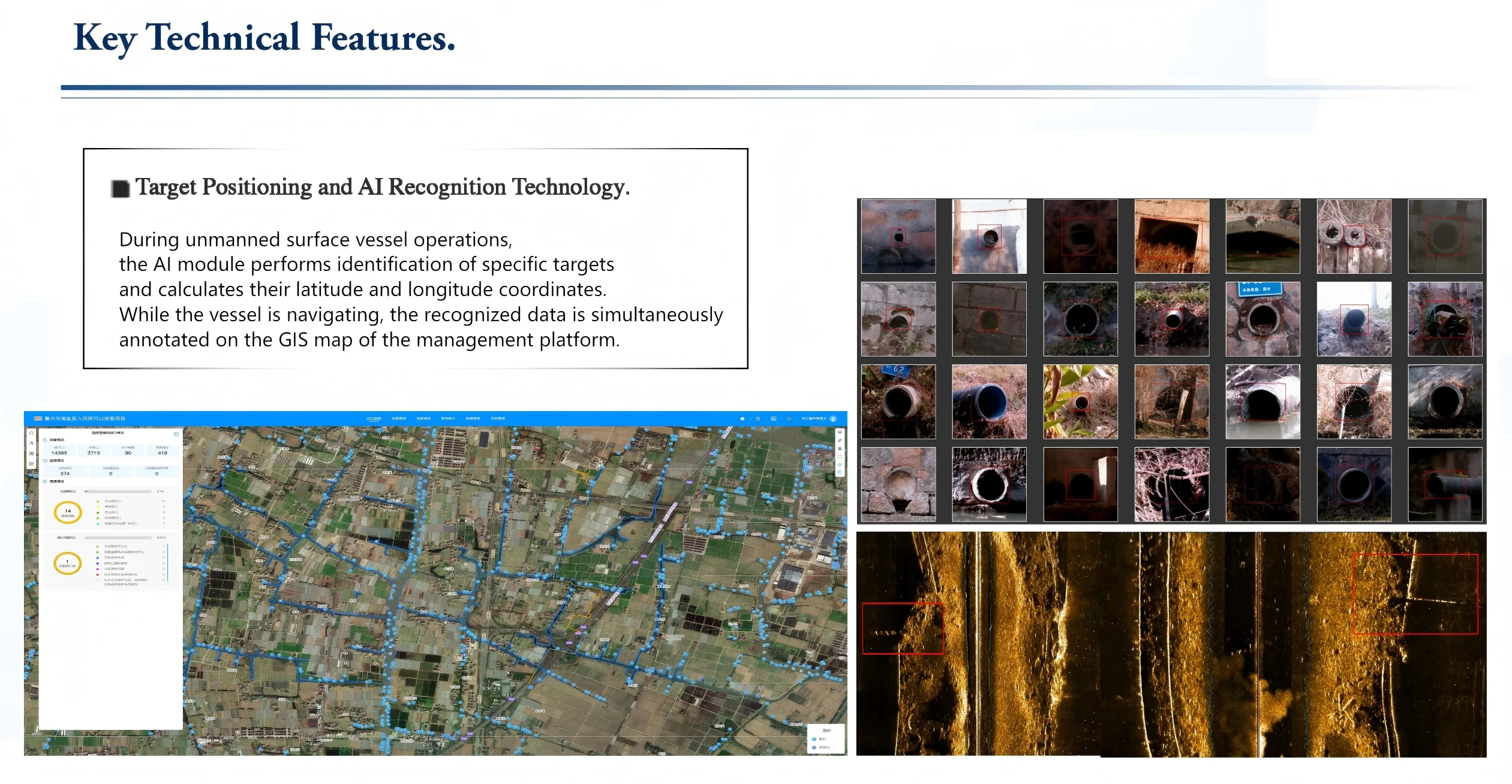Image resolution: width=1512 pixels, height=784 pixels.
Task: Click the eye preview icon in header
Action: click(789, 419)
